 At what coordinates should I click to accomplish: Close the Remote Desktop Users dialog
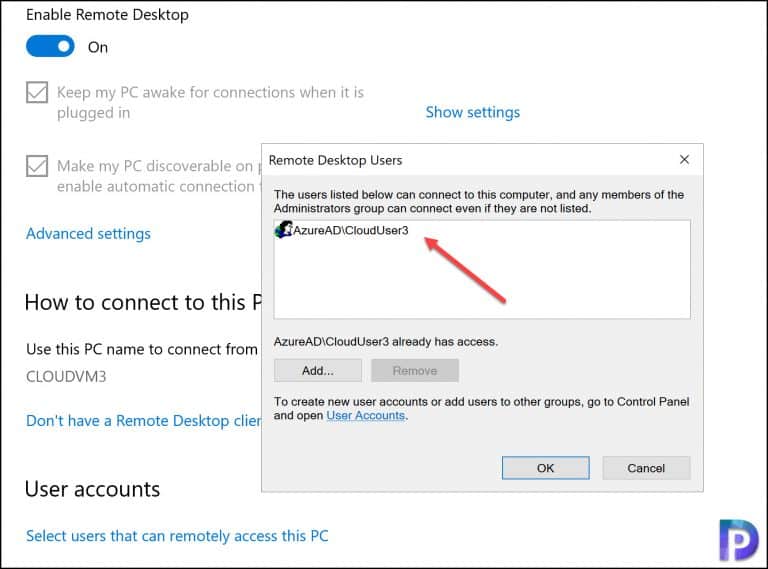coord(684,160)
